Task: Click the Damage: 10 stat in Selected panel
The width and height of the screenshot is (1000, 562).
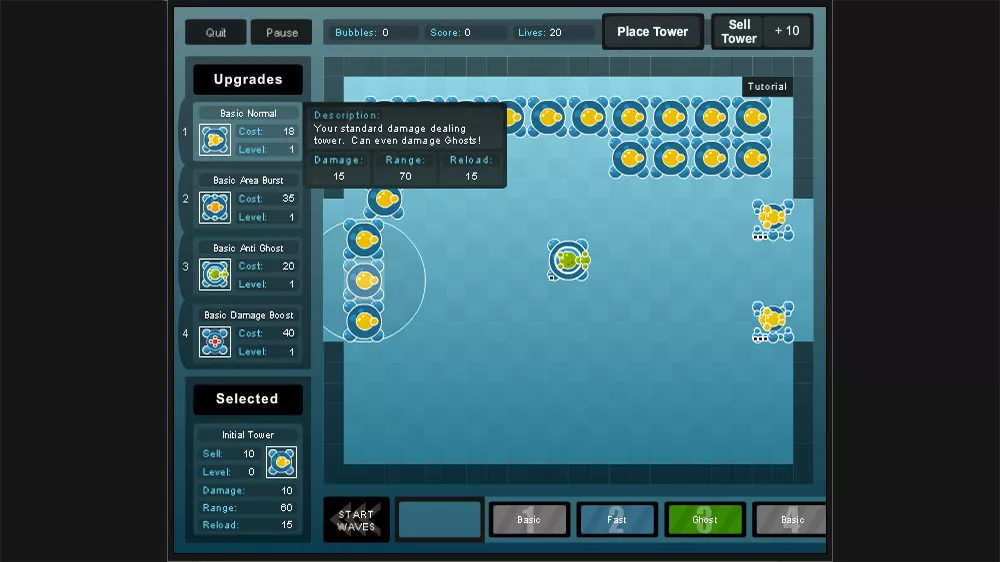Action: 247,491
